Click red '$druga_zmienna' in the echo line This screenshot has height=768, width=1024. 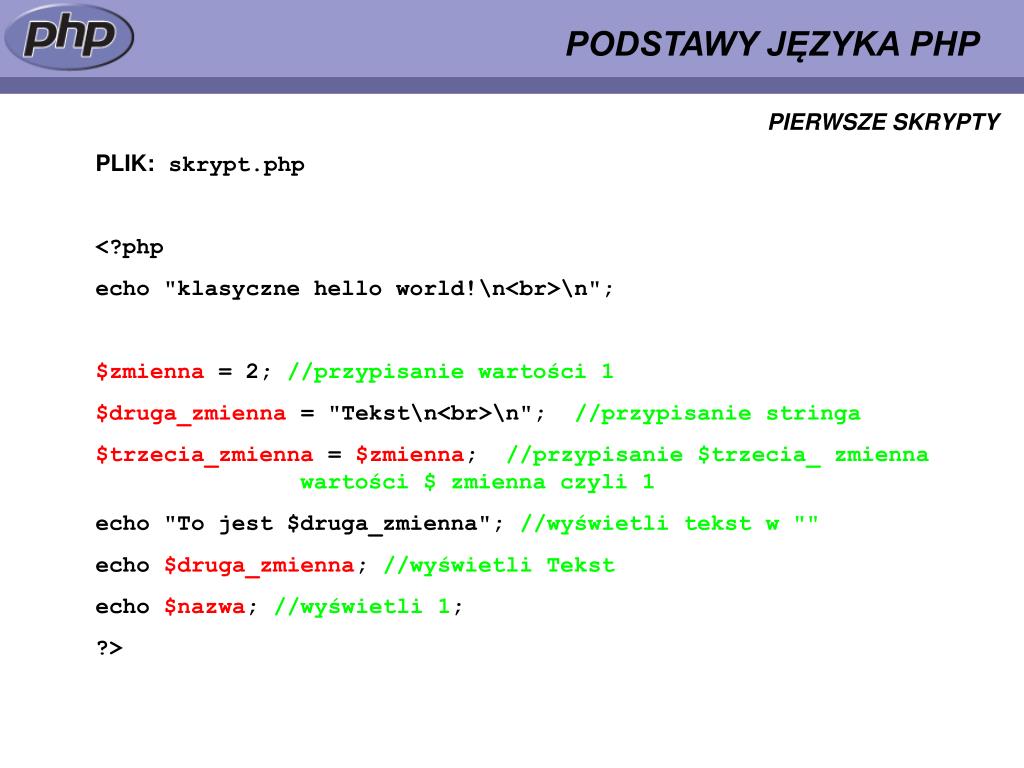click(x=259, y=566)
